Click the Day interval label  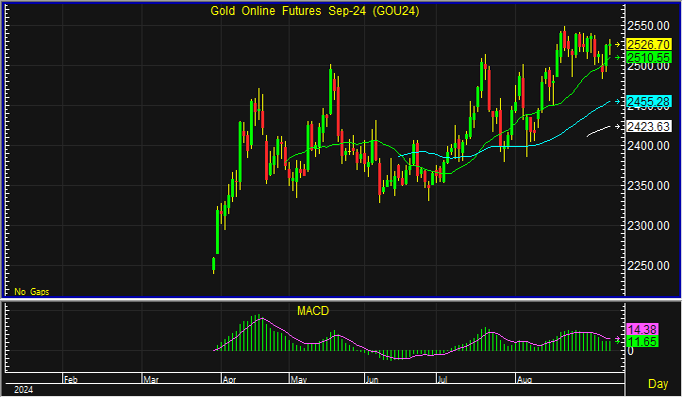coord(658,384)
